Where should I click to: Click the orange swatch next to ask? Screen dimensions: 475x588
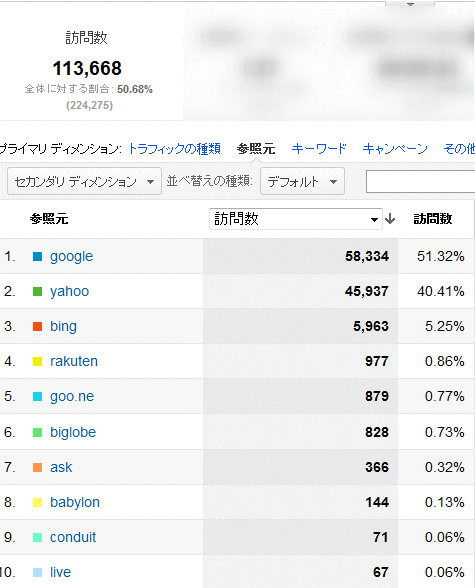click(37, 467)
